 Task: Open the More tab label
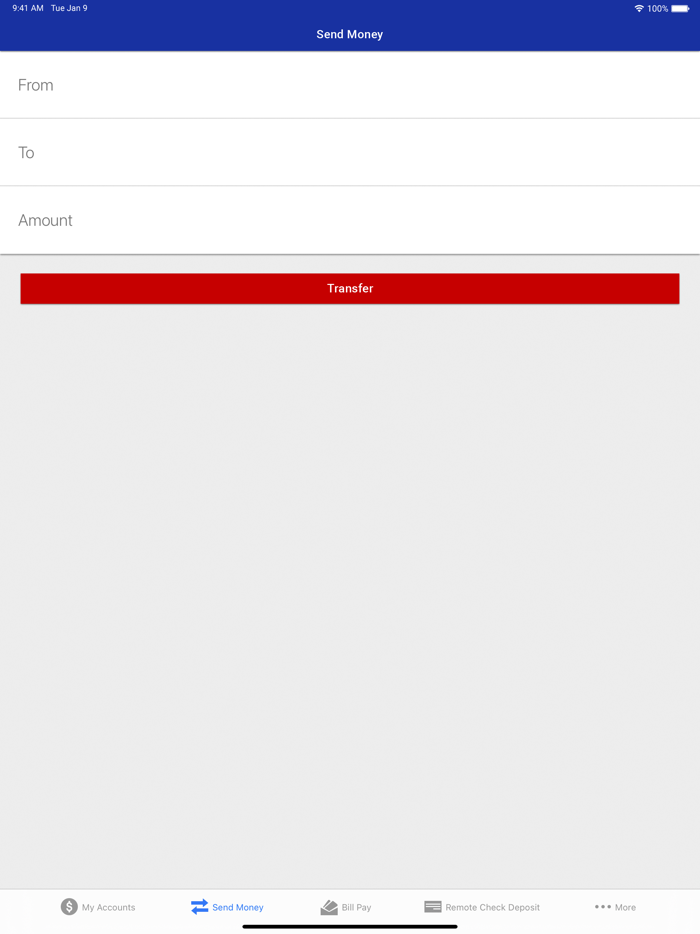pyautogui.click(x=625, y=907)
